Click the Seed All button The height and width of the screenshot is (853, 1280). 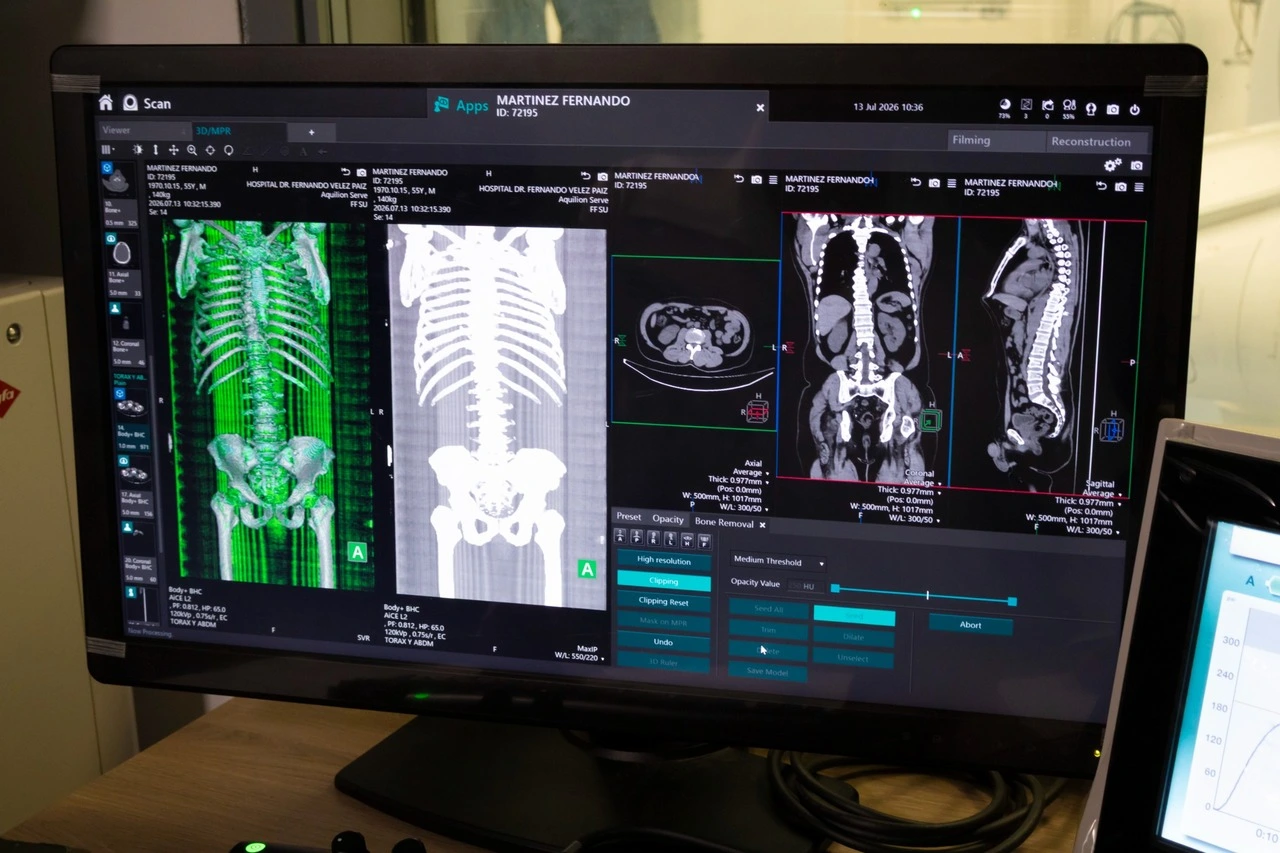768,608
